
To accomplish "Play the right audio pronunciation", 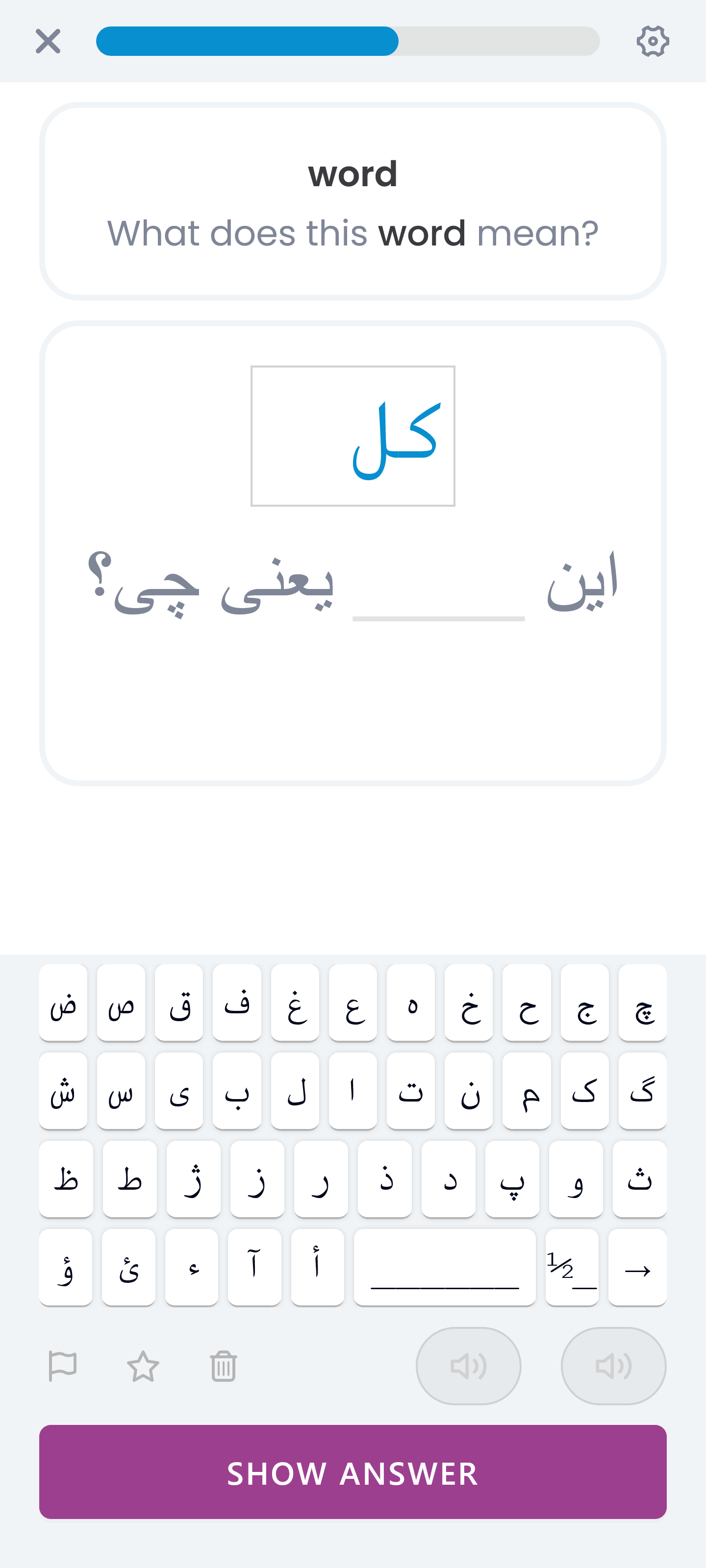I will coord(613,1365).
